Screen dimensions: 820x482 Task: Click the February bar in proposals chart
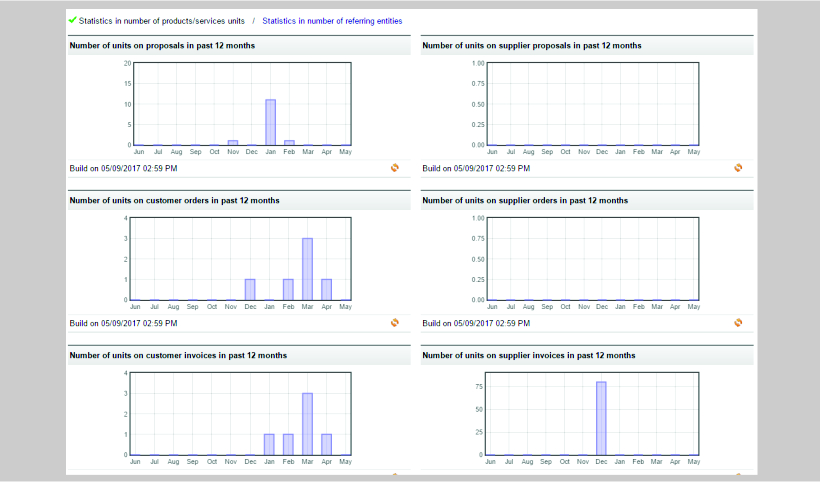[x=289, y=142]
